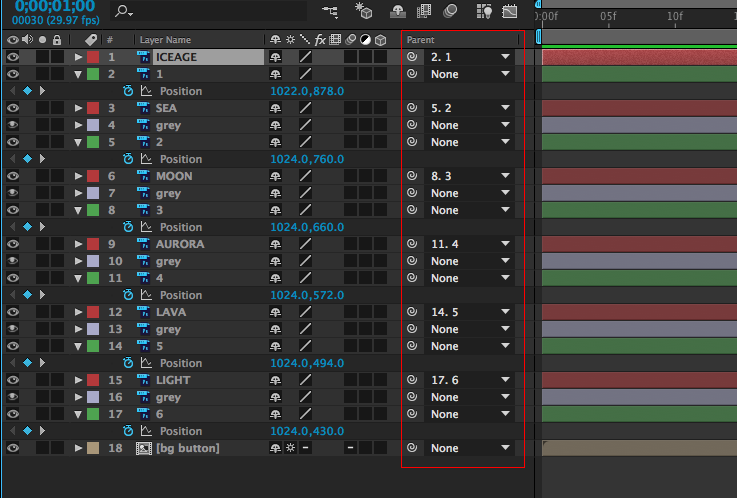Go to next keyframe on layer 14 Position
The image size is (737, 498).
click(x=42, y=363)
